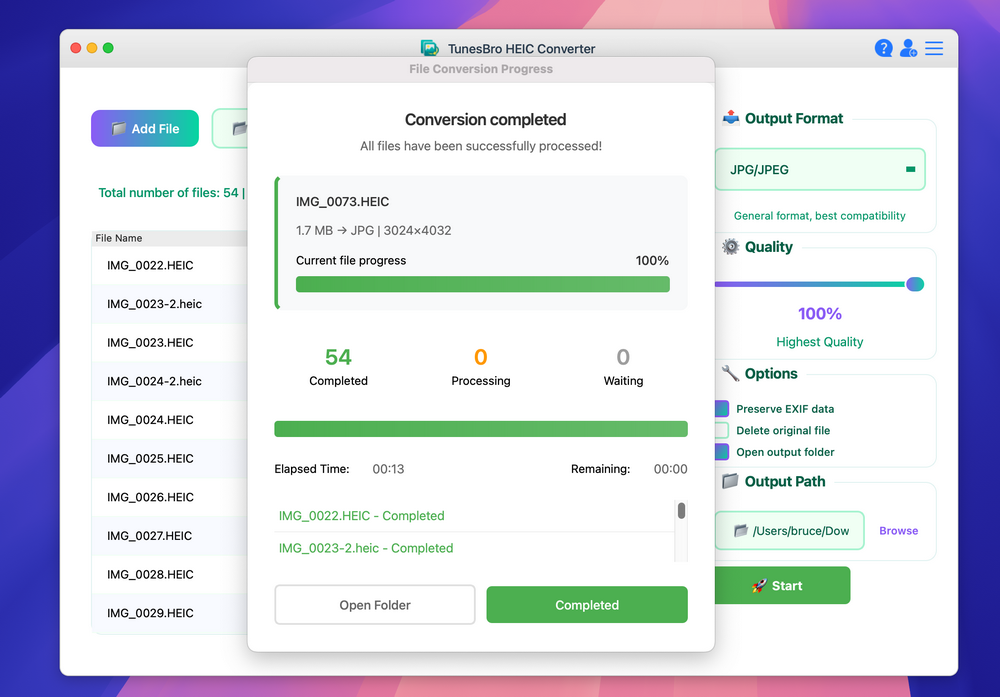Open the help question mark icon
Viewport: 1000px width, 697px height.
[883, 48]
